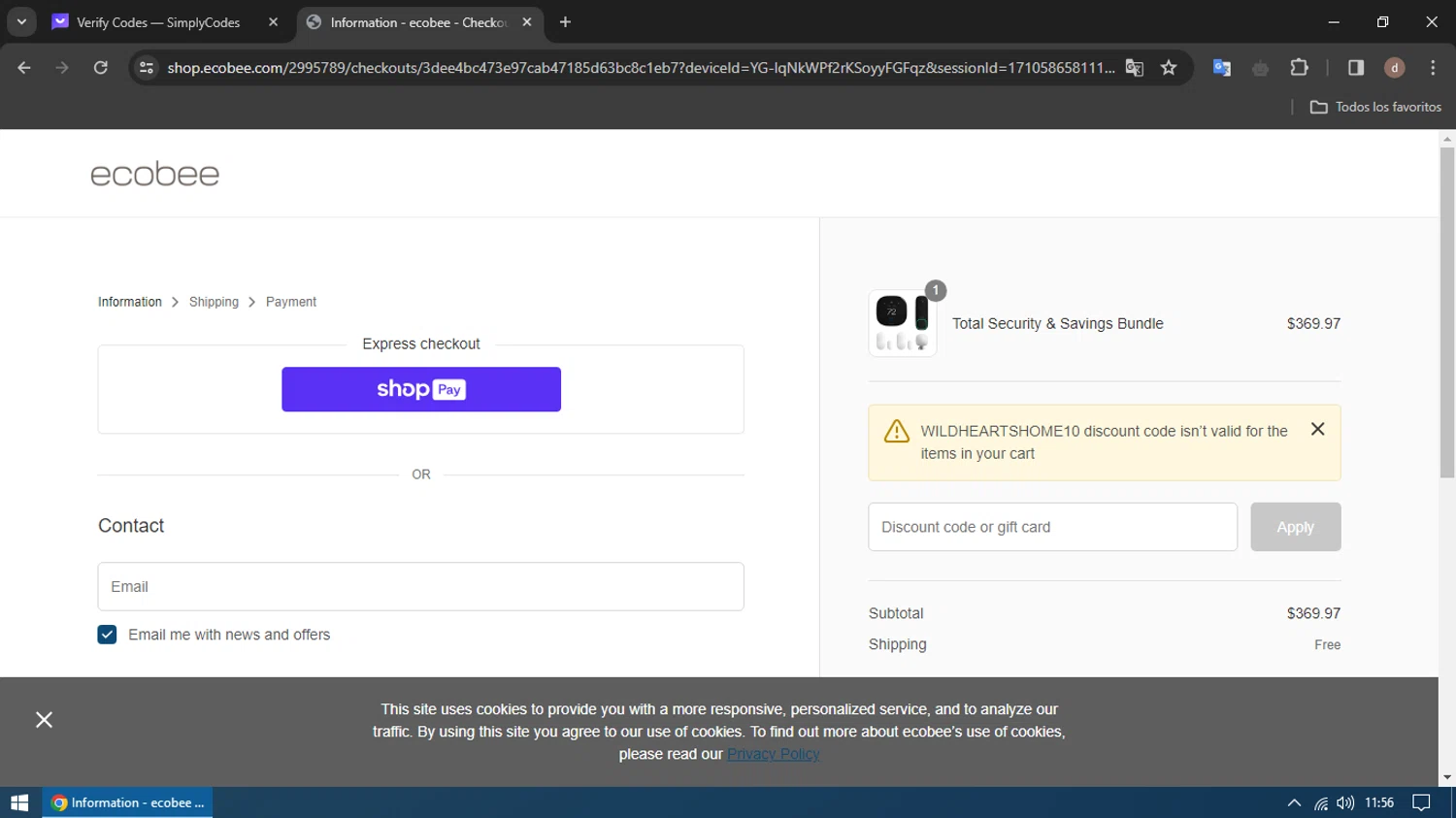
Task: Click the Express checkout heading
Action: pyautogui.click(x=421, y=344)
